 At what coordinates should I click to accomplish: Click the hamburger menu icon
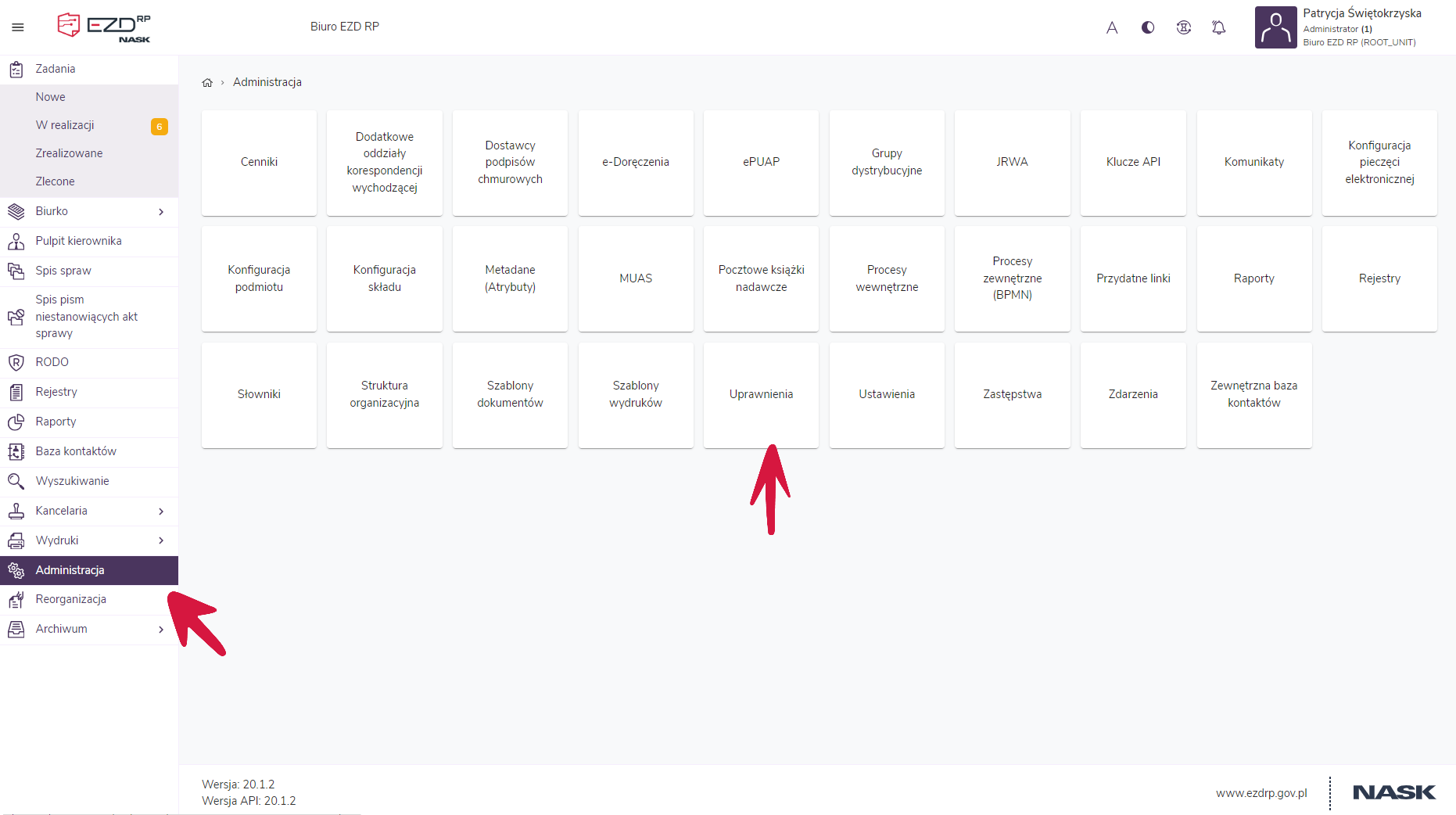coord(18,27)
